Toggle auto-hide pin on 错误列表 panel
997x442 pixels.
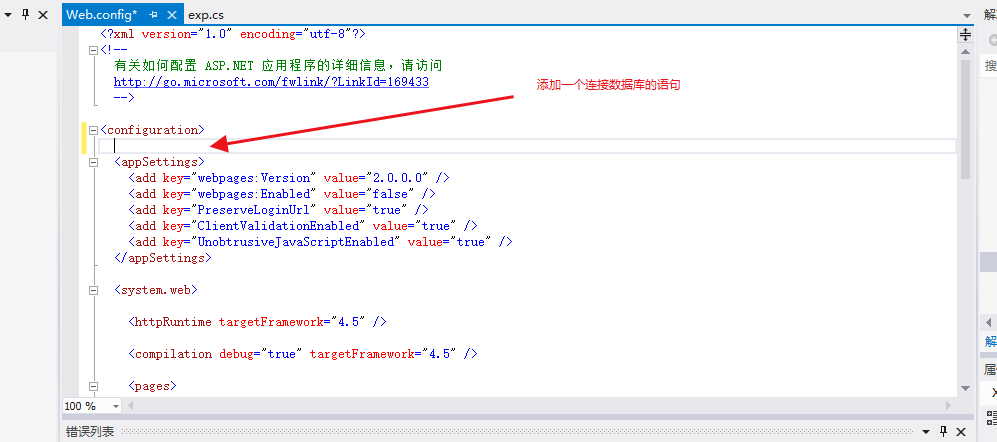click(944, 431)
